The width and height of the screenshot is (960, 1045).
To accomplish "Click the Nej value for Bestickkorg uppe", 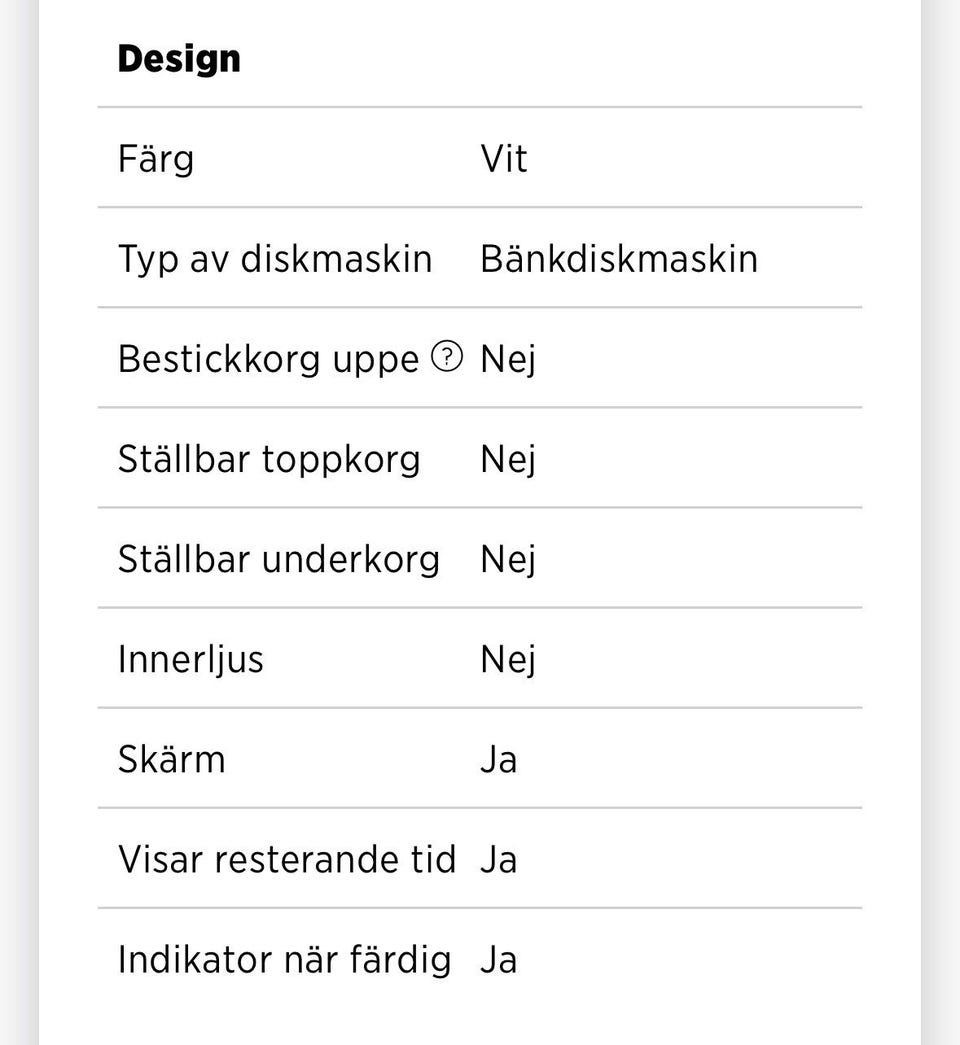I will click(x=508, y=360).
